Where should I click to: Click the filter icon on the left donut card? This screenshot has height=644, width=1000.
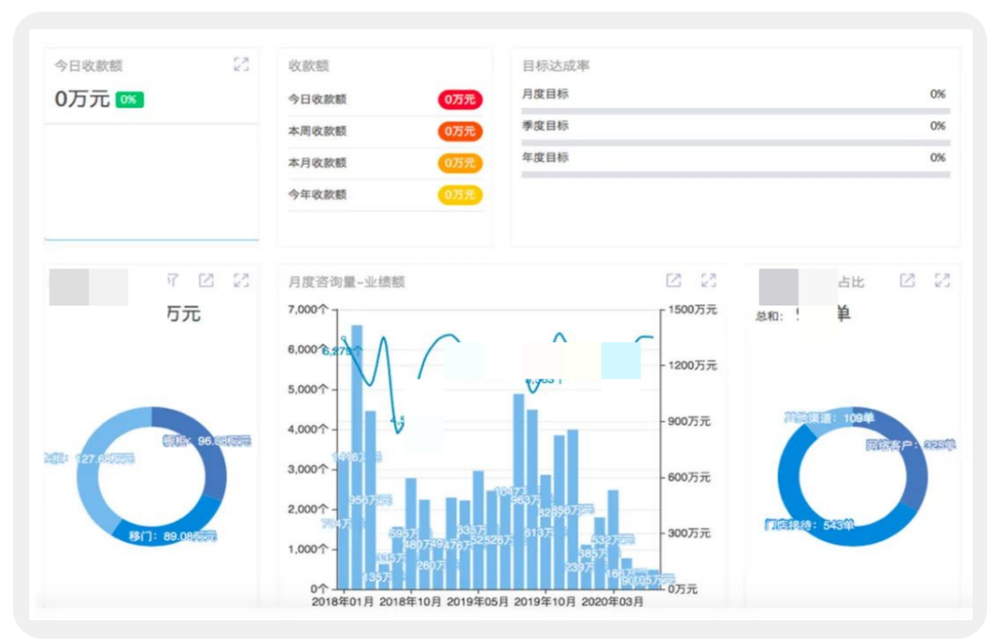tap(173, 281)
